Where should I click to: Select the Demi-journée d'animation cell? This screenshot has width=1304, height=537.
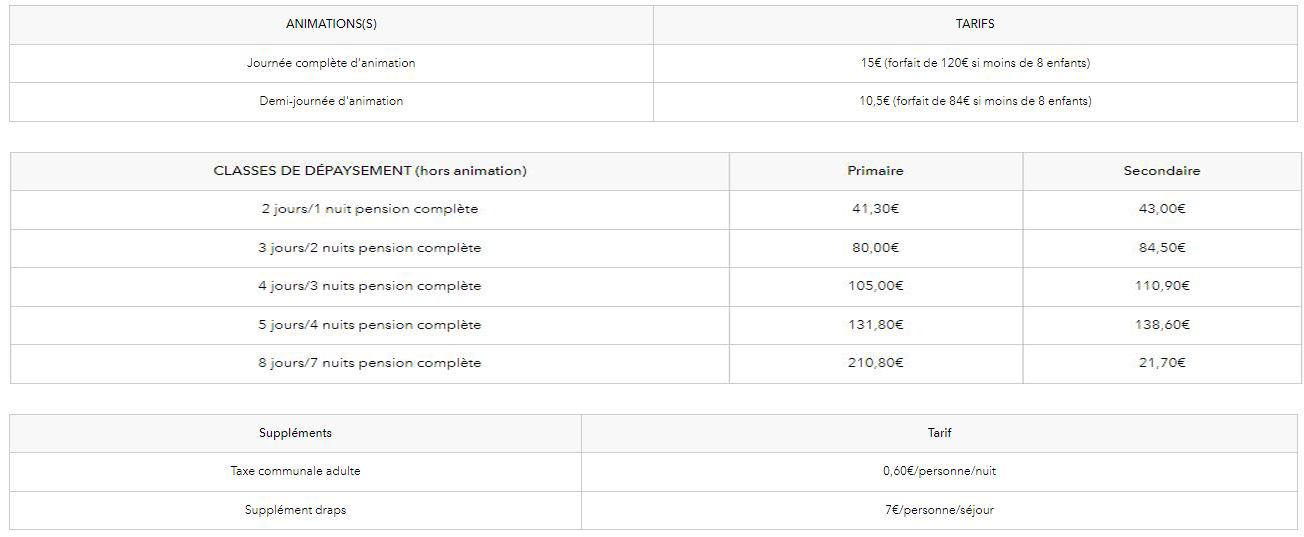coord(331,102)
